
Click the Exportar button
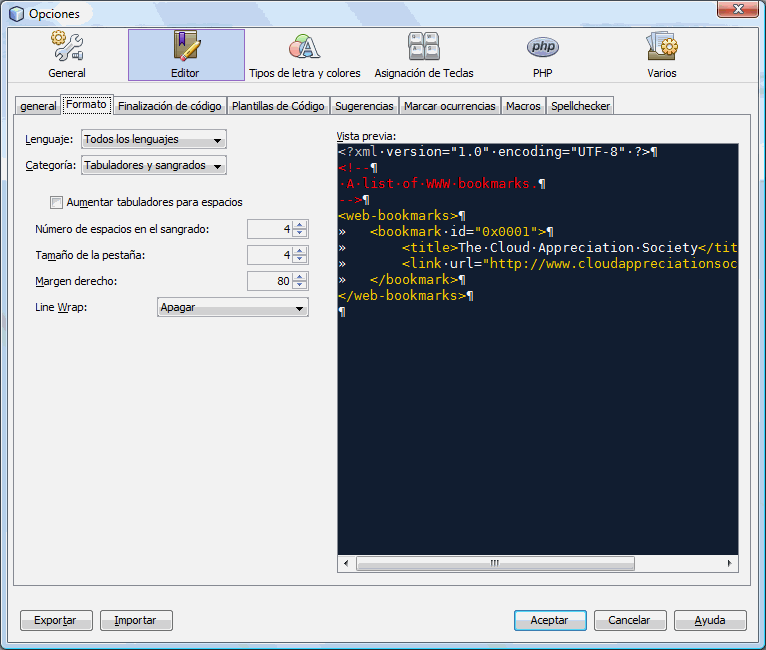[56, 620]
